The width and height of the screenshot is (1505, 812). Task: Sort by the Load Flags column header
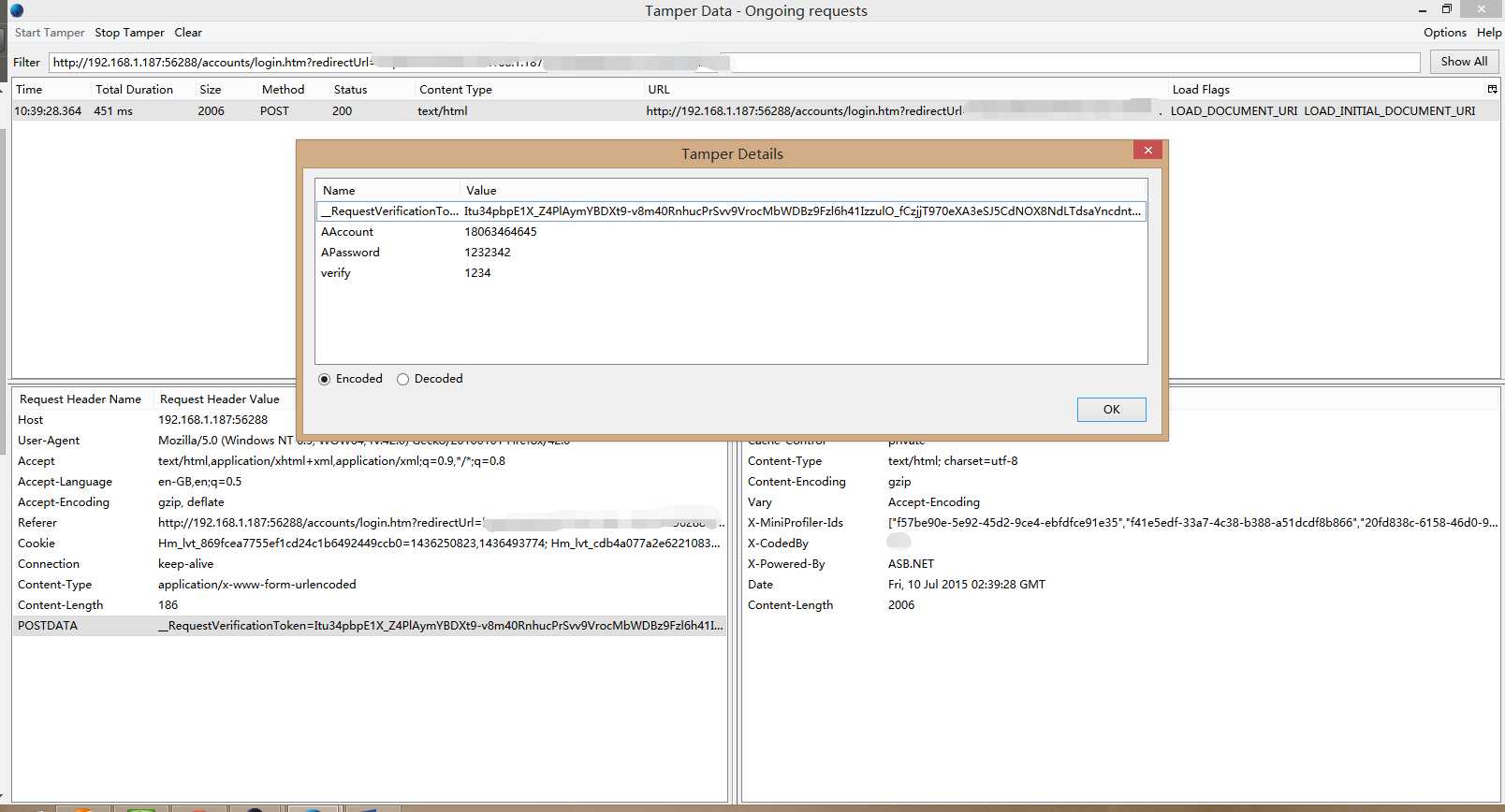(x=1326, y=90)
